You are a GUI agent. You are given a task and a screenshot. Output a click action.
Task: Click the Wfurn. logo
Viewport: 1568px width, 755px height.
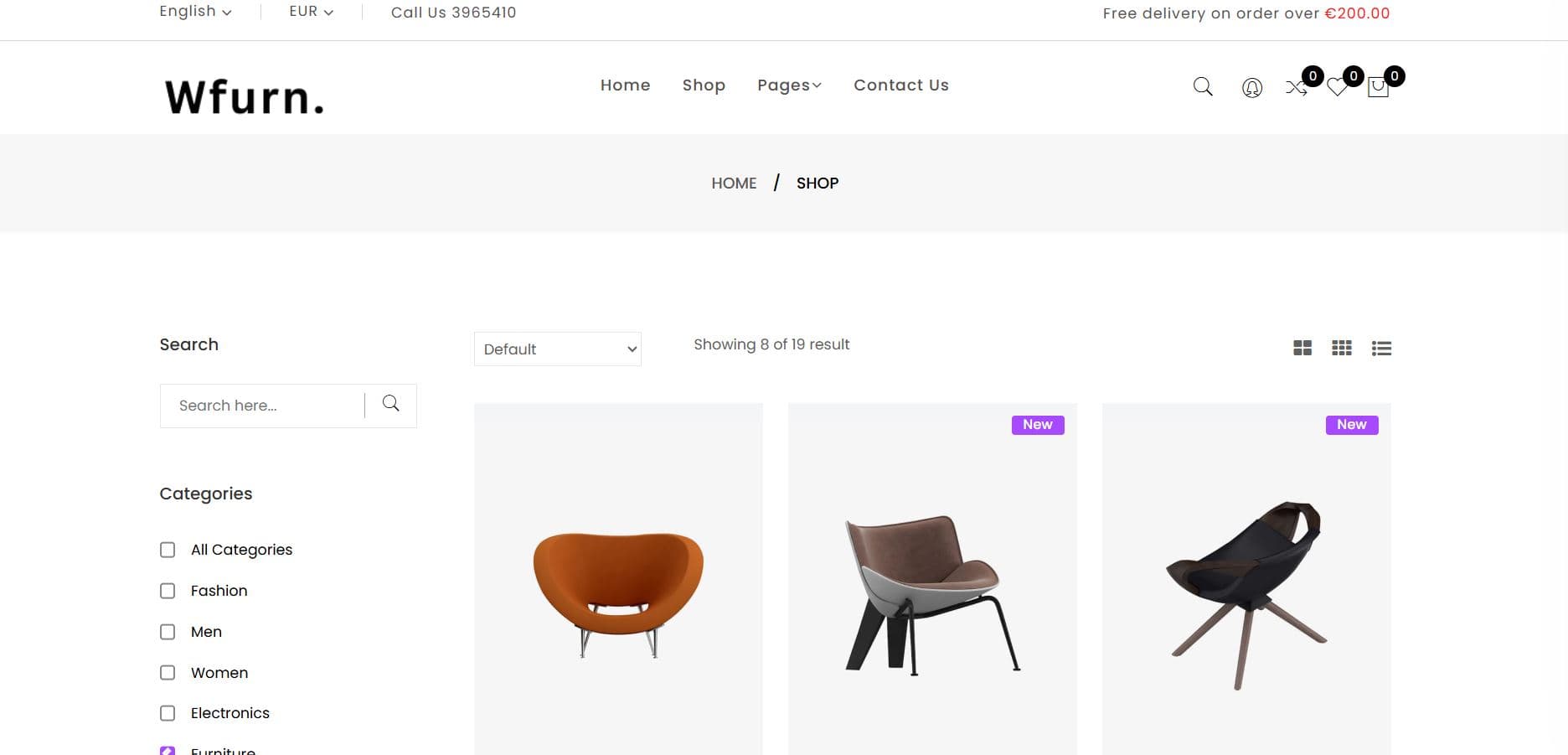[x=245, y=96]
